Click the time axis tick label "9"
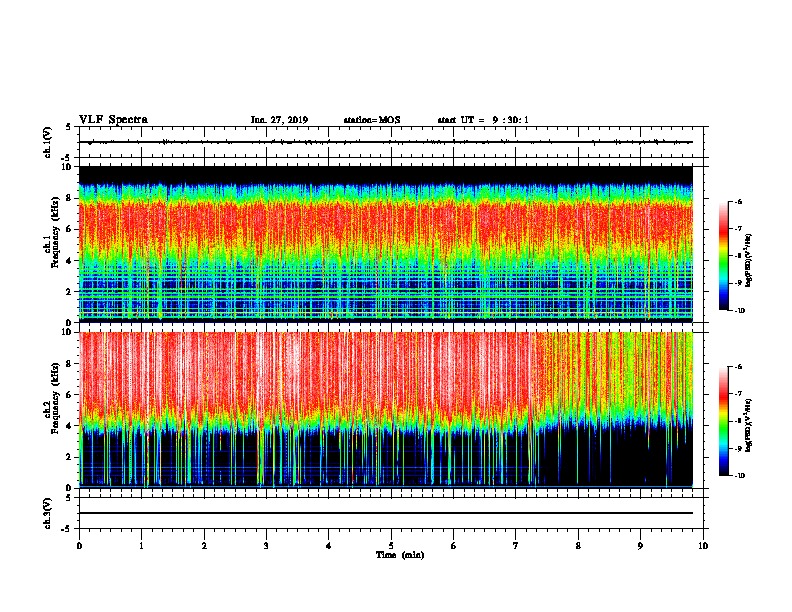Viewport: 792px width, 612px height. (x=640, y=546)
